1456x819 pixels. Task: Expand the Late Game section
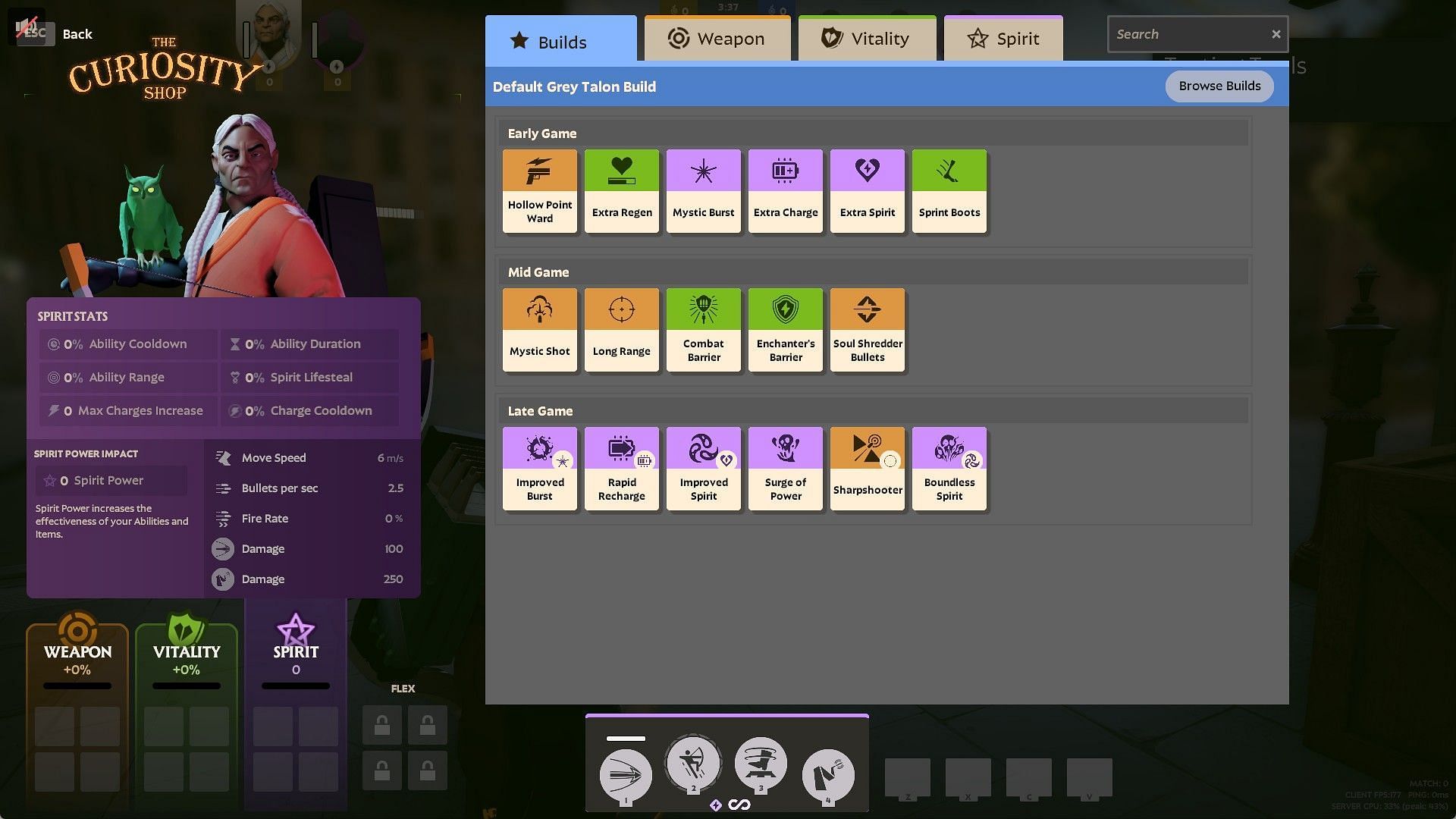[540, 410]
